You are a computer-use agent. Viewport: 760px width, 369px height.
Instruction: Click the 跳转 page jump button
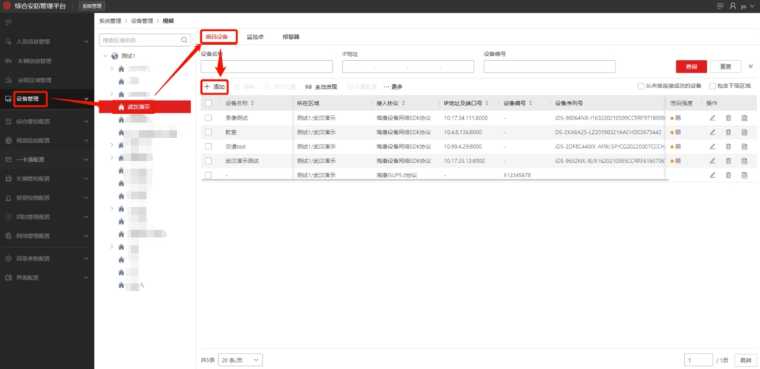pos(745,360)
